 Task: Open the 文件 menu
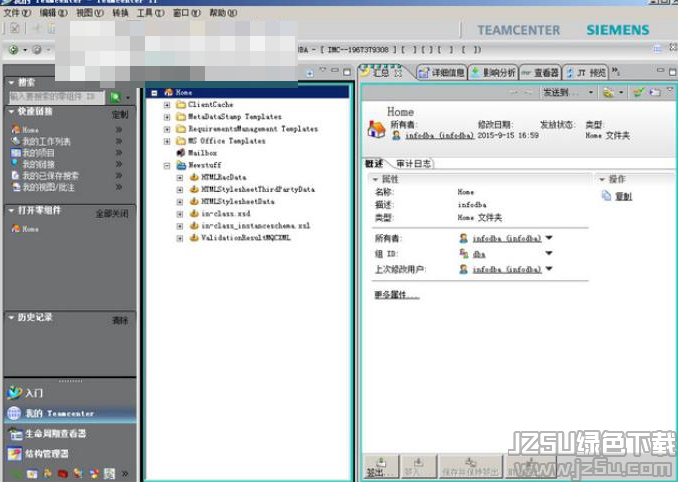17,13
